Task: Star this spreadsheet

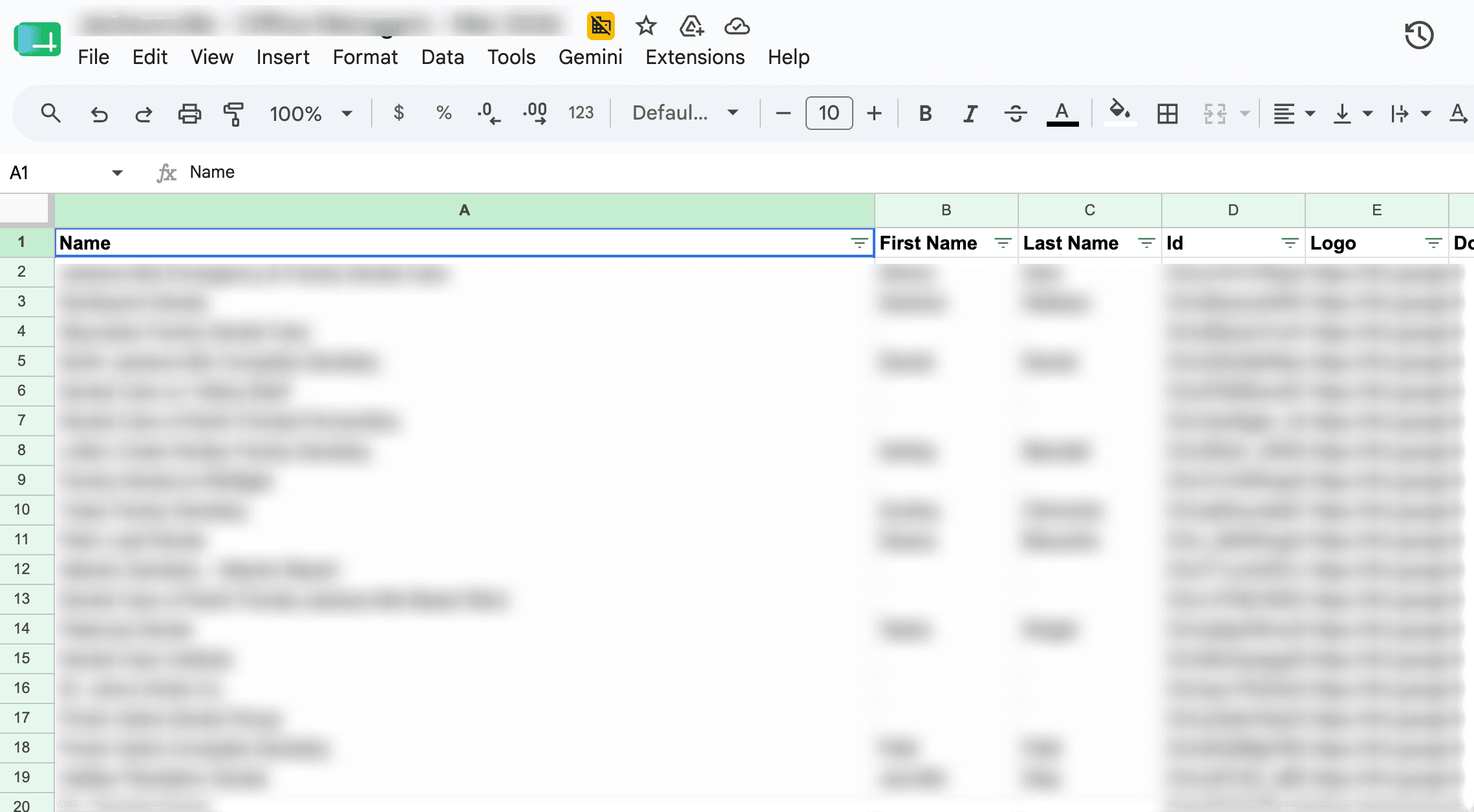Action: pyautogui.click(x=646, y=26)
